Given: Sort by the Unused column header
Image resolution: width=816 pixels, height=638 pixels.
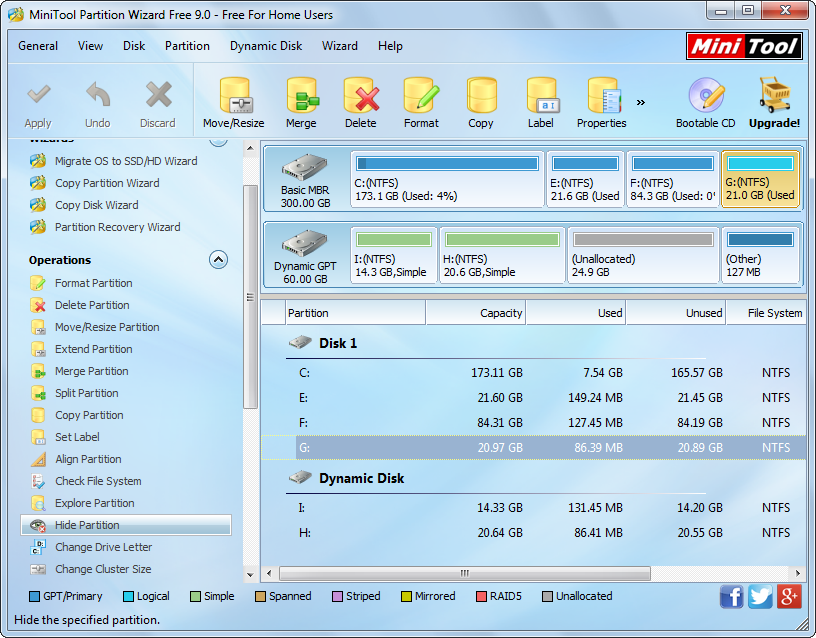Looking at the screenshot, I should 676,313.
